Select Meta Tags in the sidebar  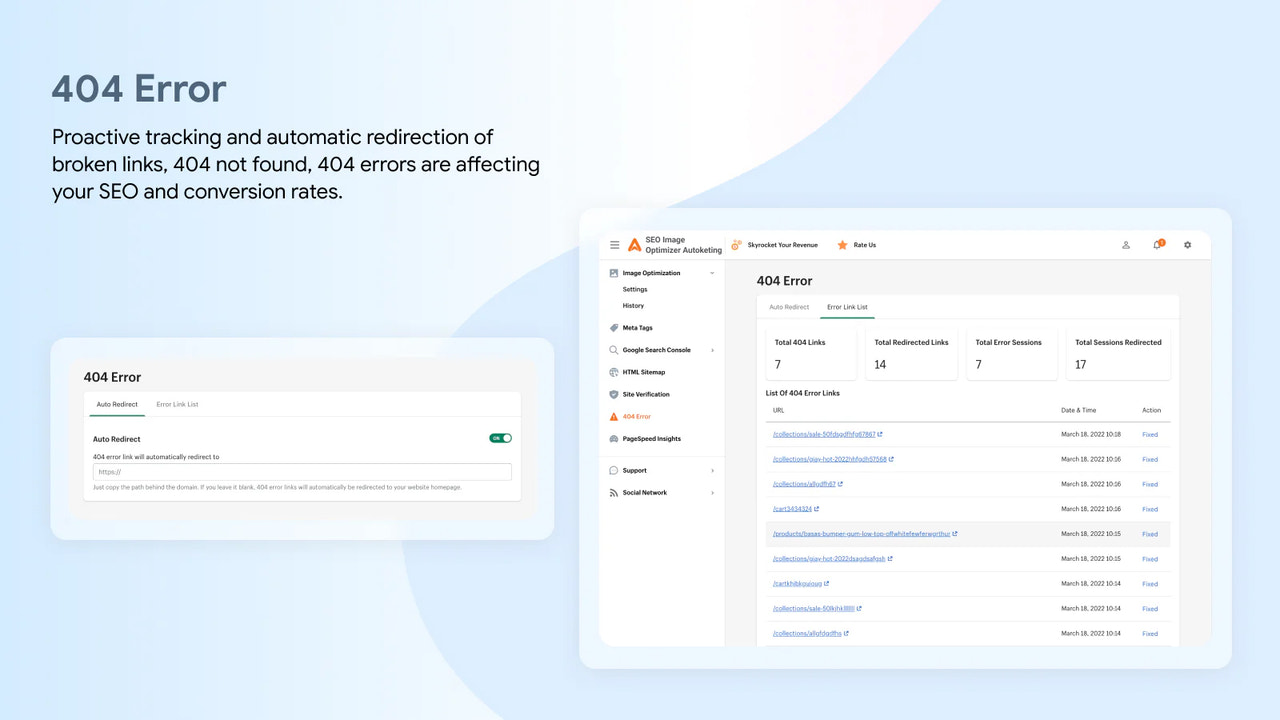(638, 327)
